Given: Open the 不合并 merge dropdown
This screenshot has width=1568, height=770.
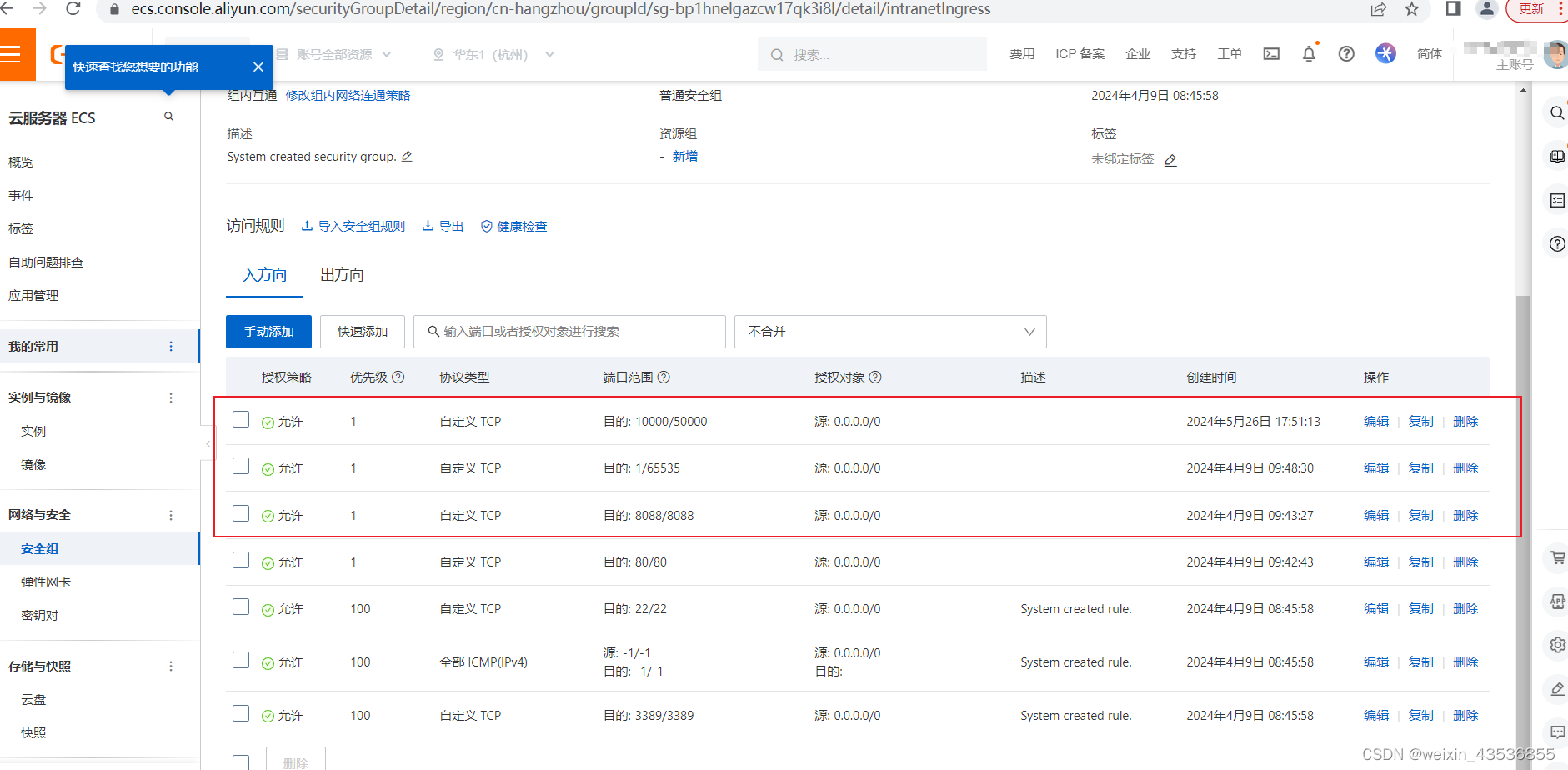Looking at the screenshot, I should pyautogui.click(x=890, y=332).
